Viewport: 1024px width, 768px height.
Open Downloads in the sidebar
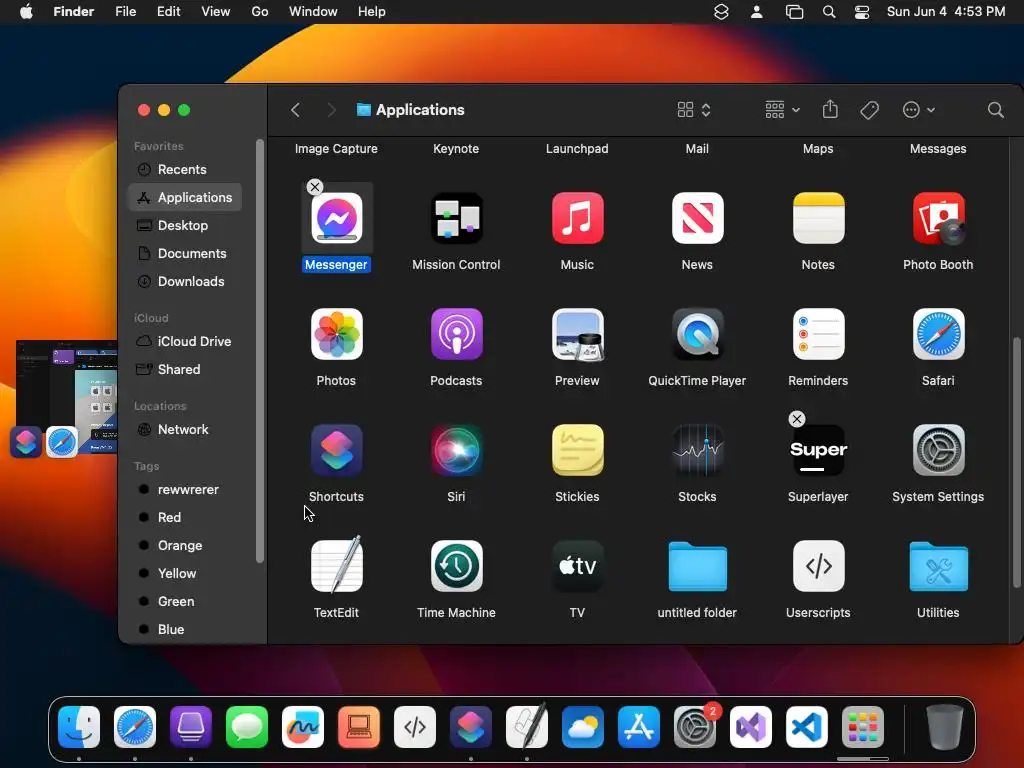click(185, 281)
